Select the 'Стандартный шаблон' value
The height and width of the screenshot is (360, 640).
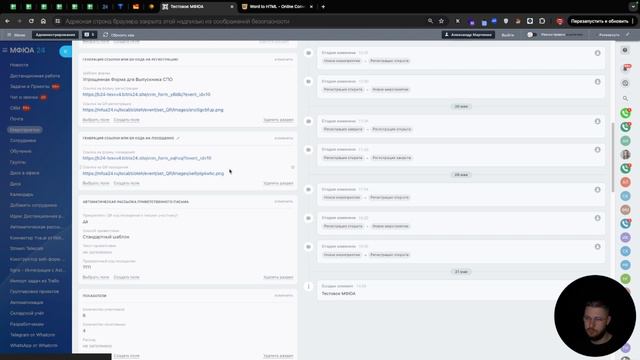click(x=106, y=237)
